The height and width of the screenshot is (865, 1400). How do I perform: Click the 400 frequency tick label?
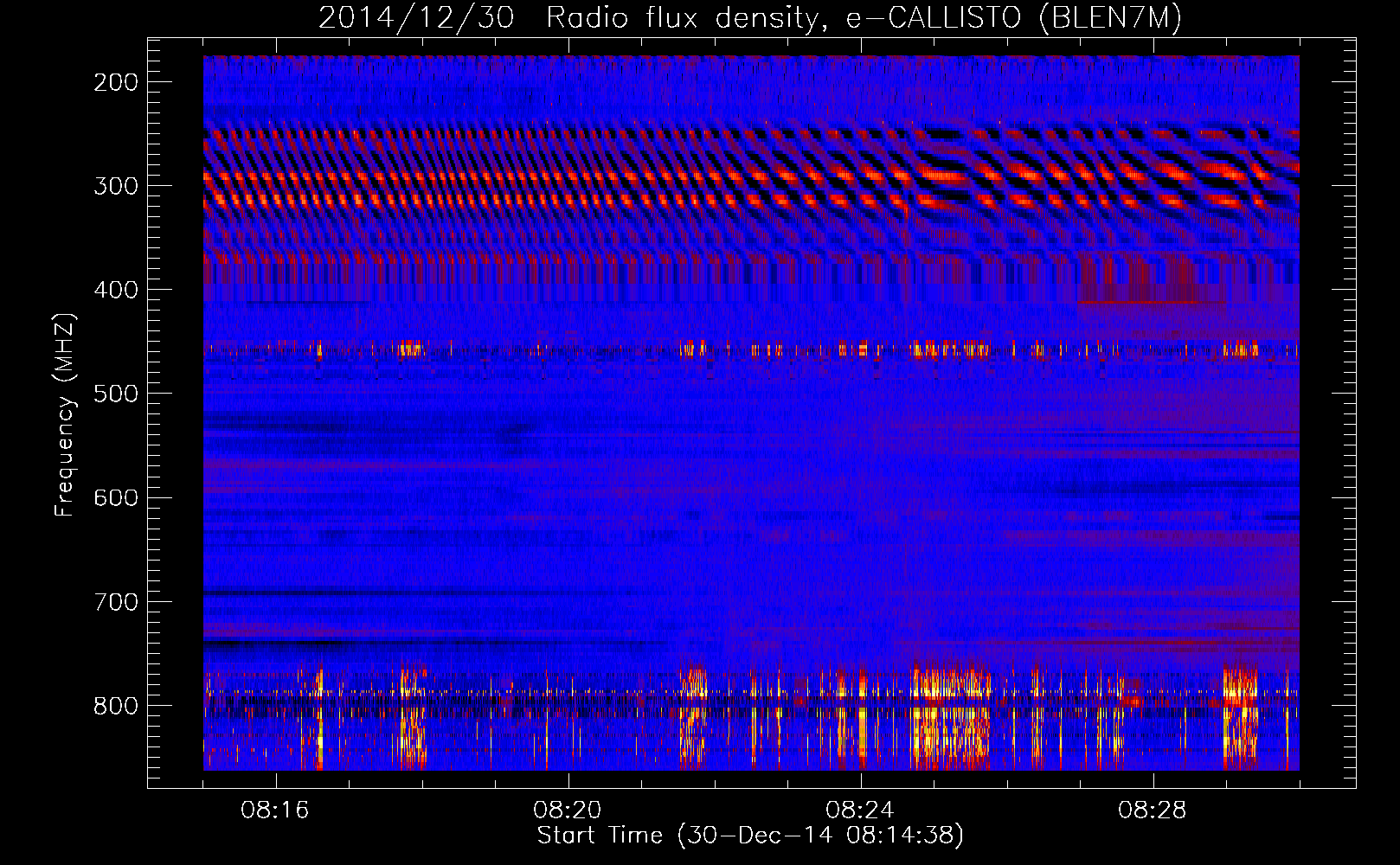116,290
